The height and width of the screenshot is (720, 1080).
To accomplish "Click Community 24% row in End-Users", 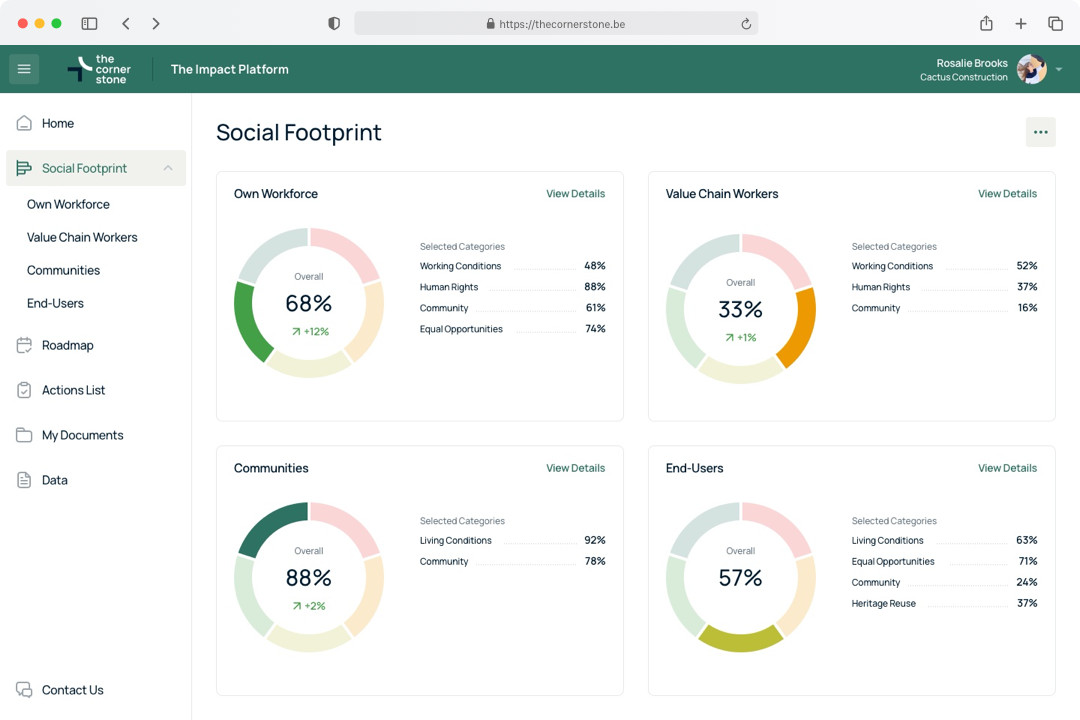I will coord(944,582).
